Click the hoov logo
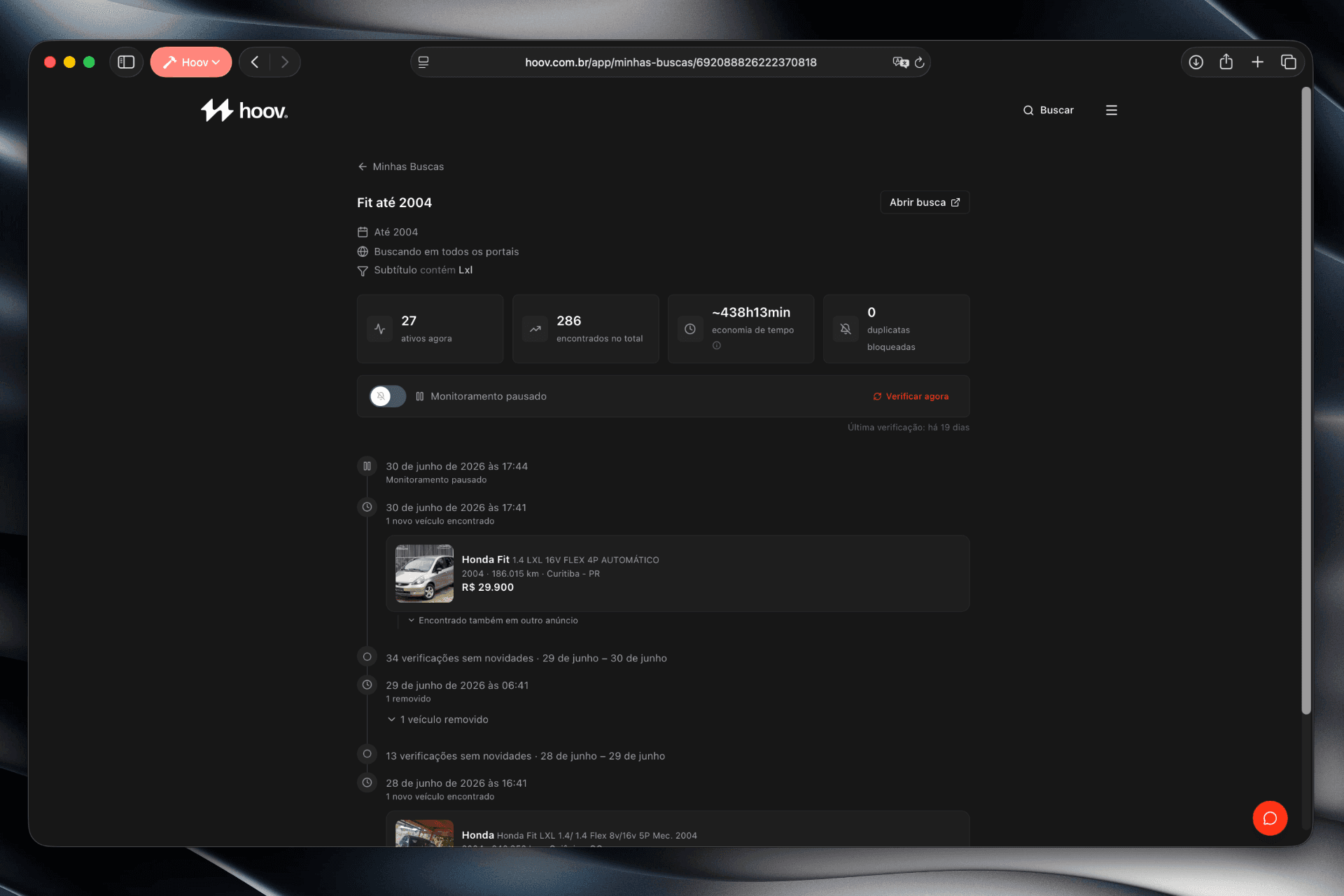The image size is (1344, 896). (244, 110)
